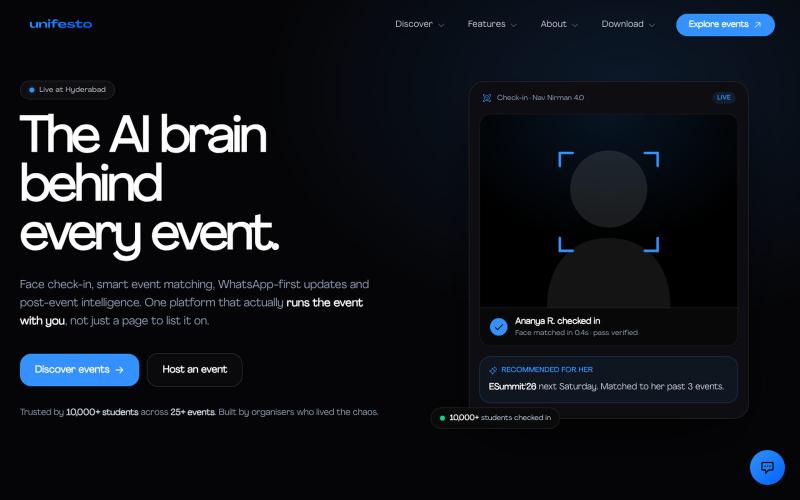Click the green dot in students checked in badge

pyautogui.click(x=442, y=418)
